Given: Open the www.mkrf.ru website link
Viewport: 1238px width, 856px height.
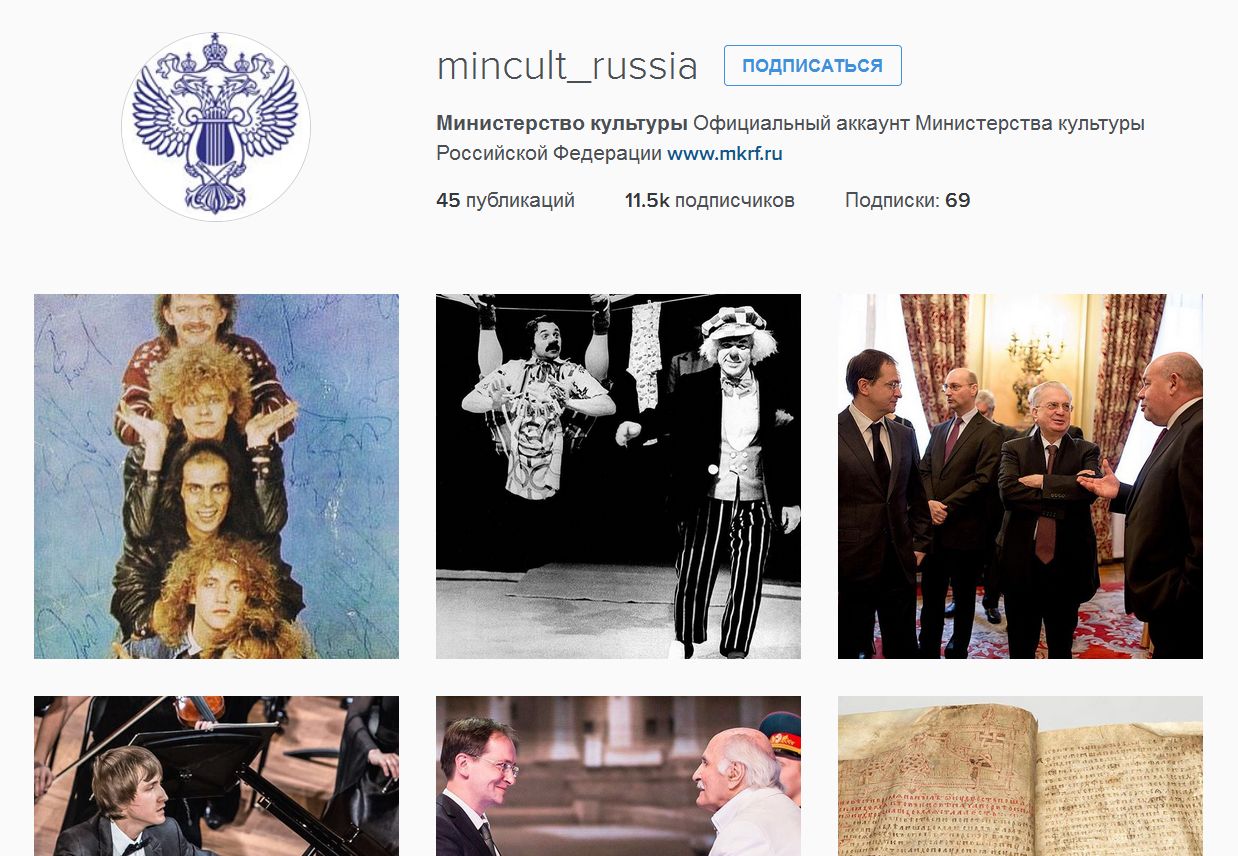Looking at the screenshot, I should point(725,154).
